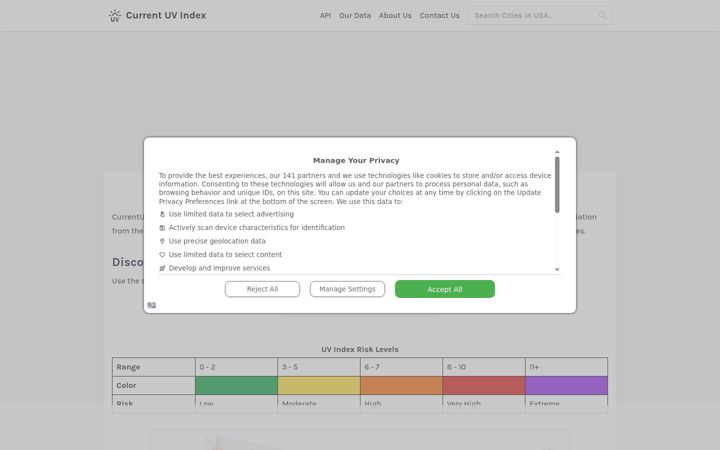
Task: Open the Contact Us page
Action: tap(439, 16)
